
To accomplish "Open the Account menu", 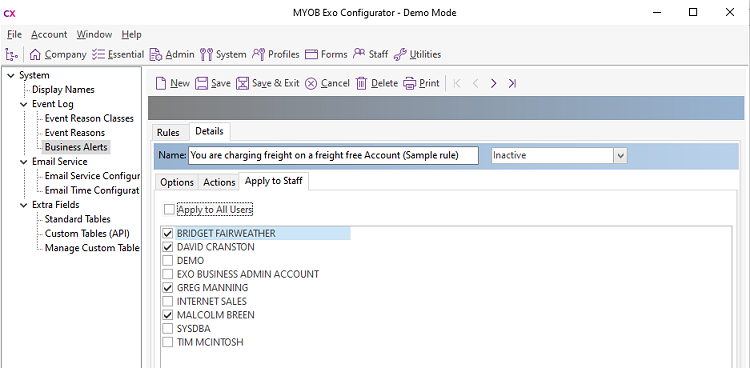I will (x=49, y=34).
